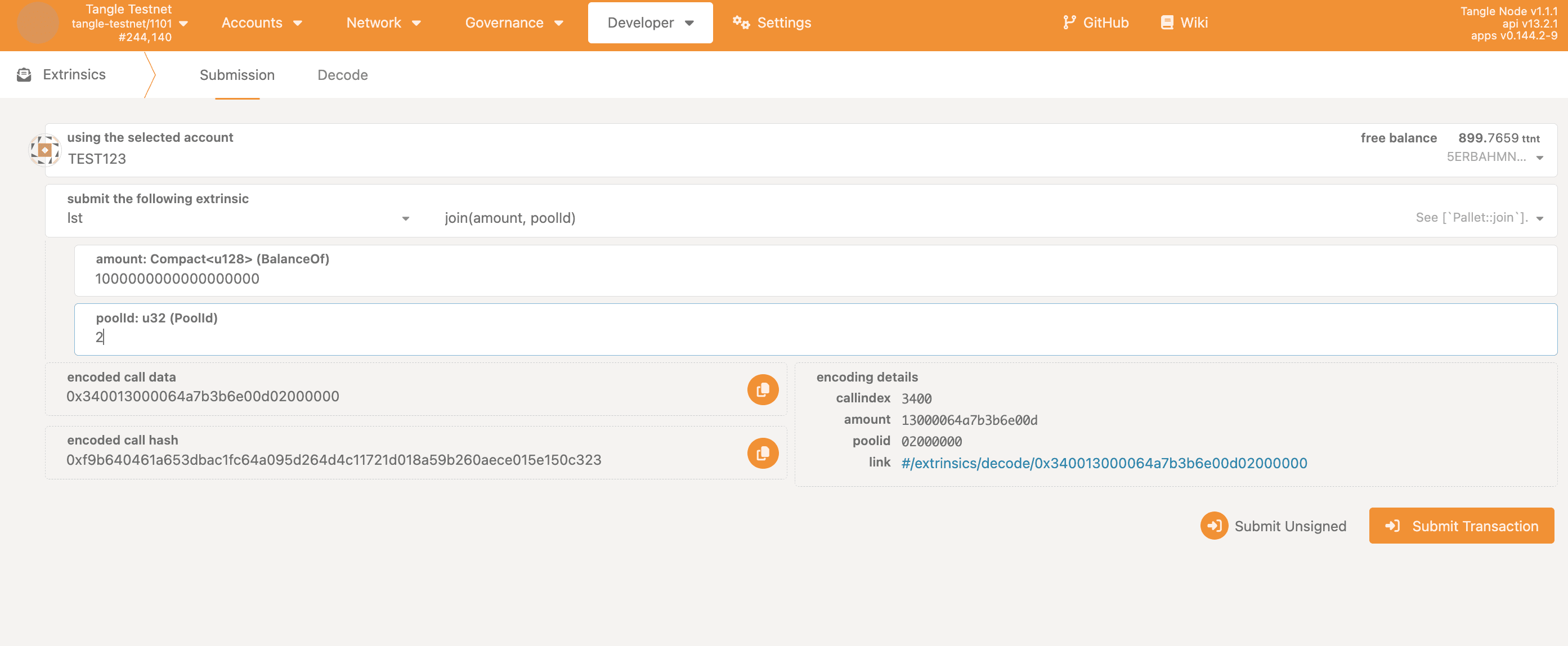
Task: Switch to the Submission tab
Action: [x=237, y=74]
